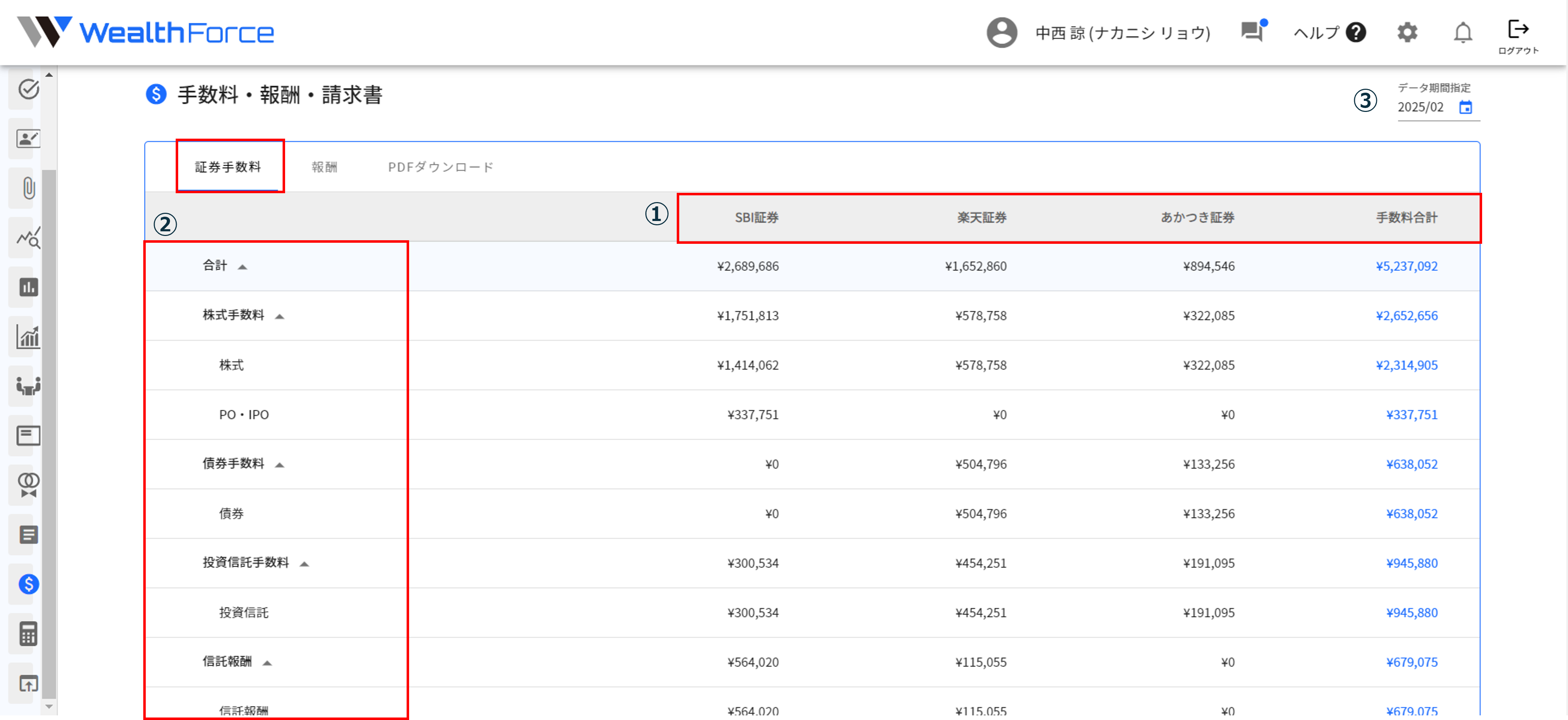1568x720 pixels.
Task: Open the checkmark task icon in sidebar
Action: click(28, 89)
